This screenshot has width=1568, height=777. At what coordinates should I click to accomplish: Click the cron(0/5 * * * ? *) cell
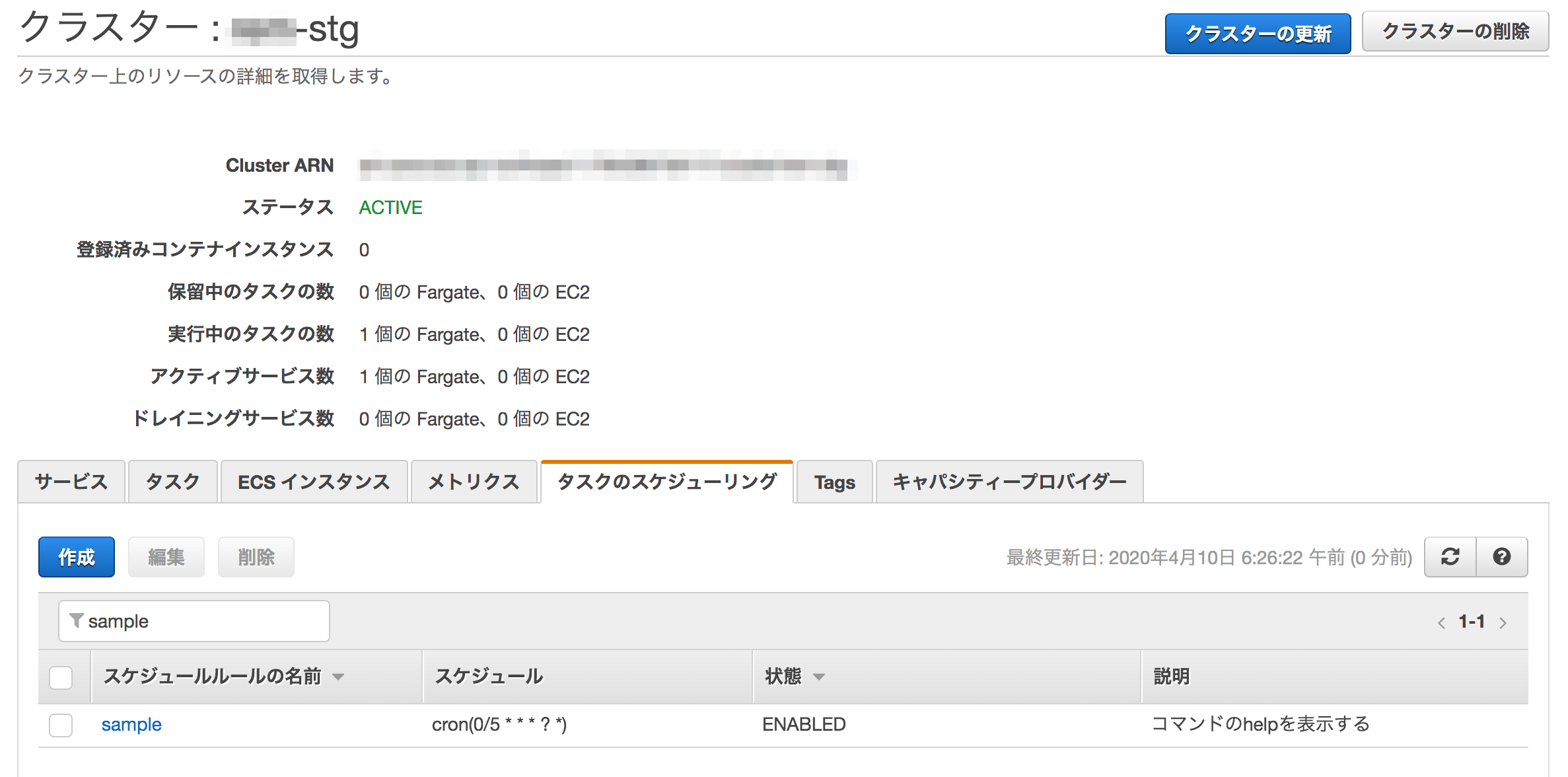click(x=499, y=725)
